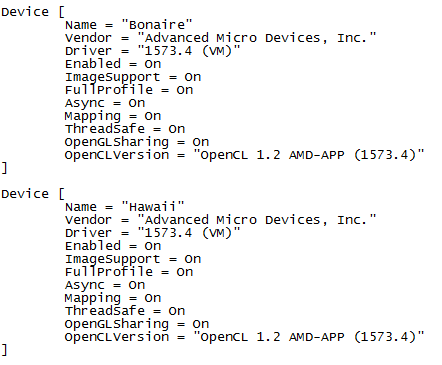Click ThreadSafe = On for Bonaire
The height and width of the screenshot is (365, 442).
coord(125,129)
